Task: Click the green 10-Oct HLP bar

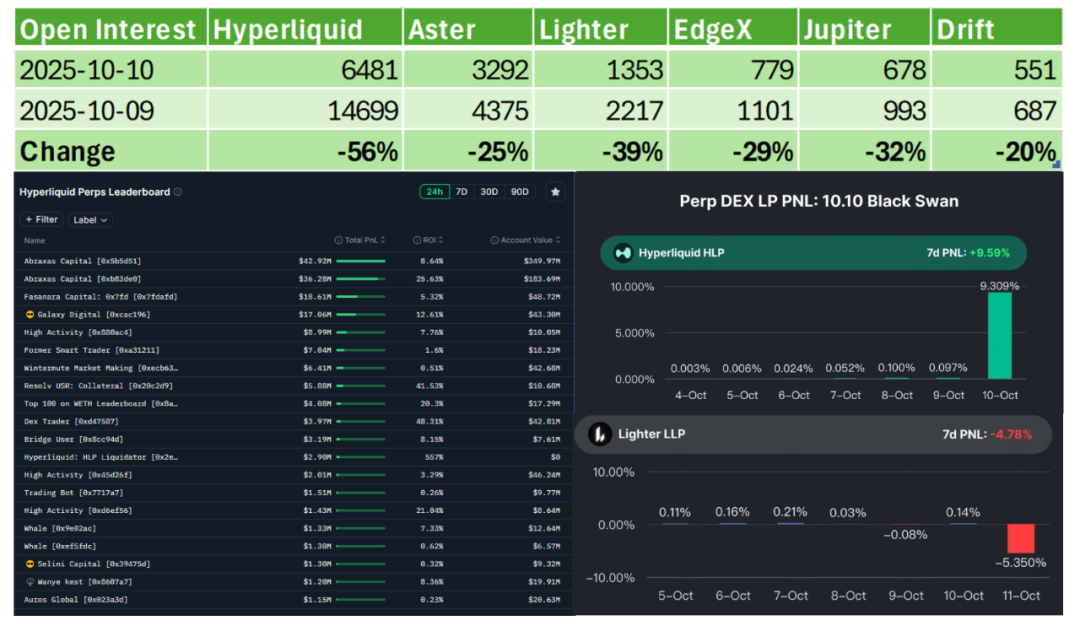Action: click(1000, 335)
